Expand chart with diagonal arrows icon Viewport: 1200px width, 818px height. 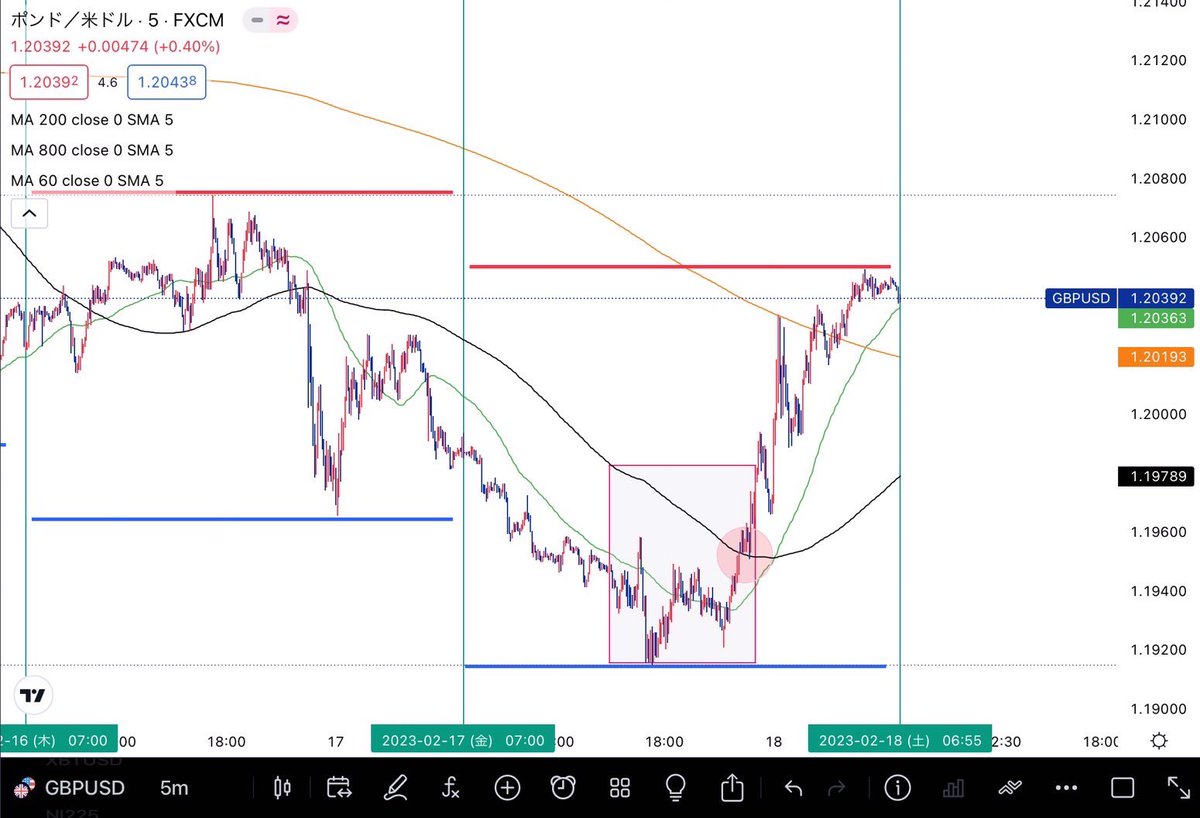tap(1177, 787)
